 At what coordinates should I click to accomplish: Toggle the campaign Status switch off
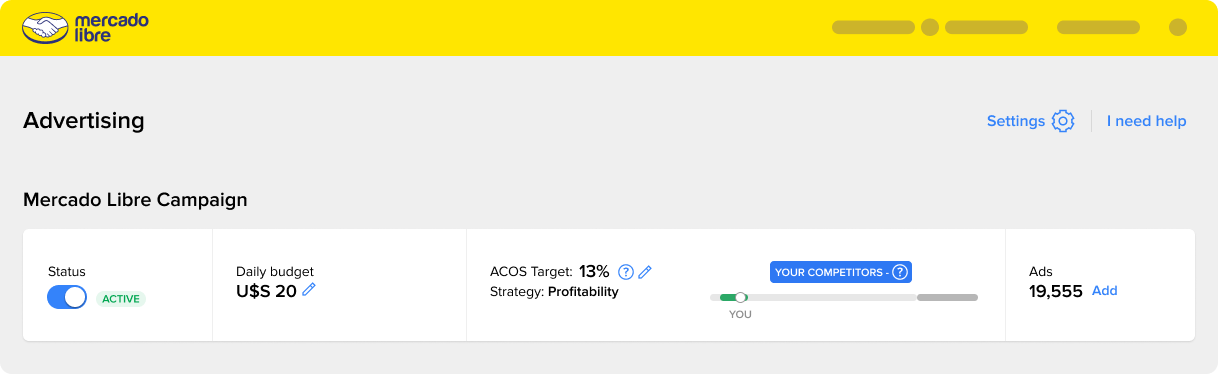(67, 297)
